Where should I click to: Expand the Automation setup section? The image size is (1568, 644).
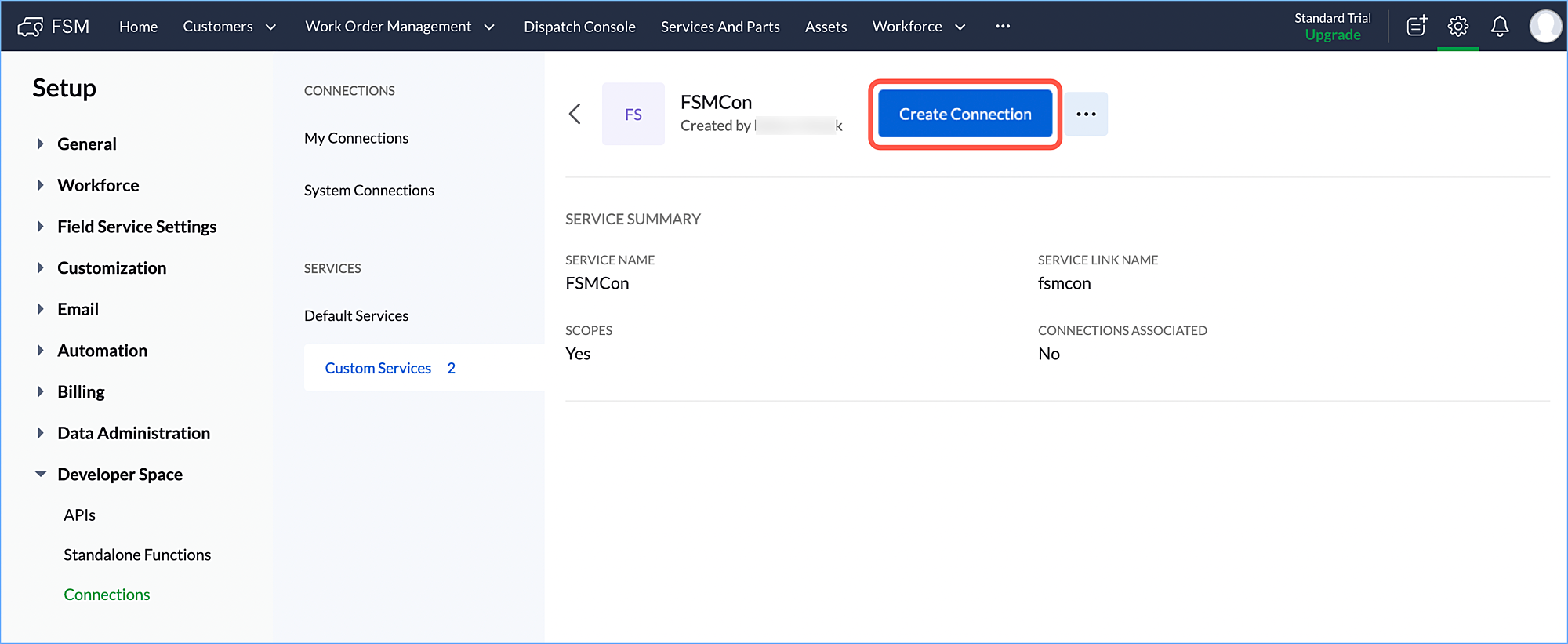(41, 351)
